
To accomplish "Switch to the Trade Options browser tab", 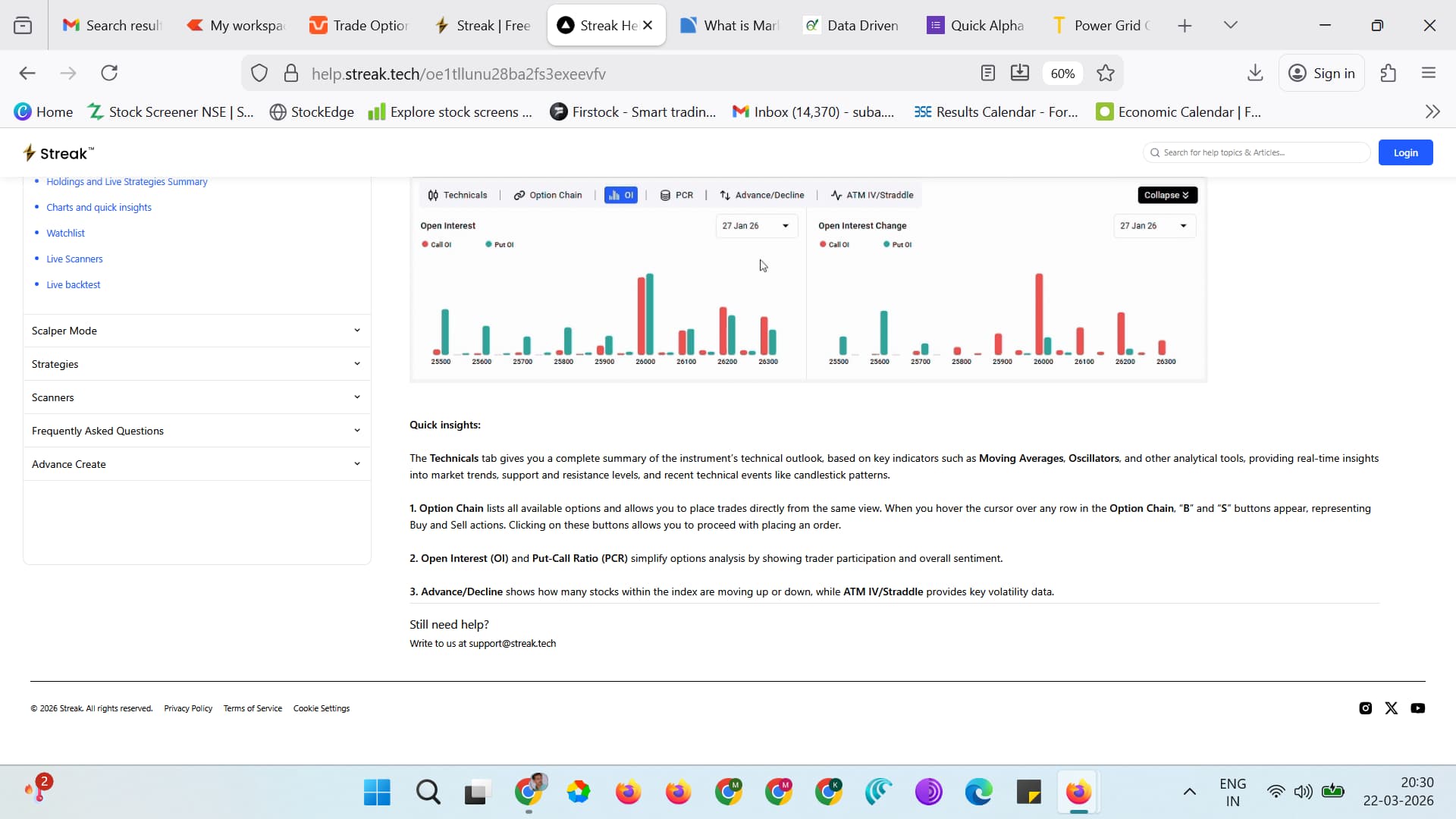I will click(x=359, y=26).
